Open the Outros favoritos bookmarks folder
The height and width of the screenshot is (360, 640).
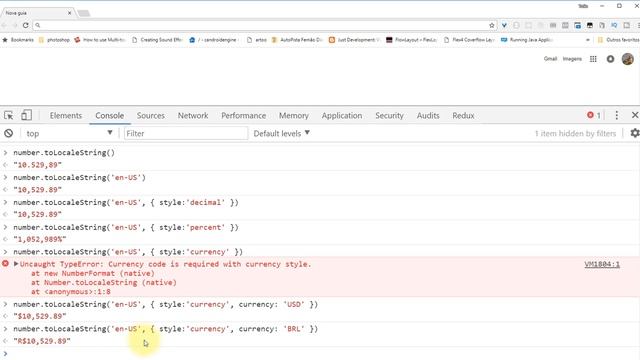coord(618,40)
